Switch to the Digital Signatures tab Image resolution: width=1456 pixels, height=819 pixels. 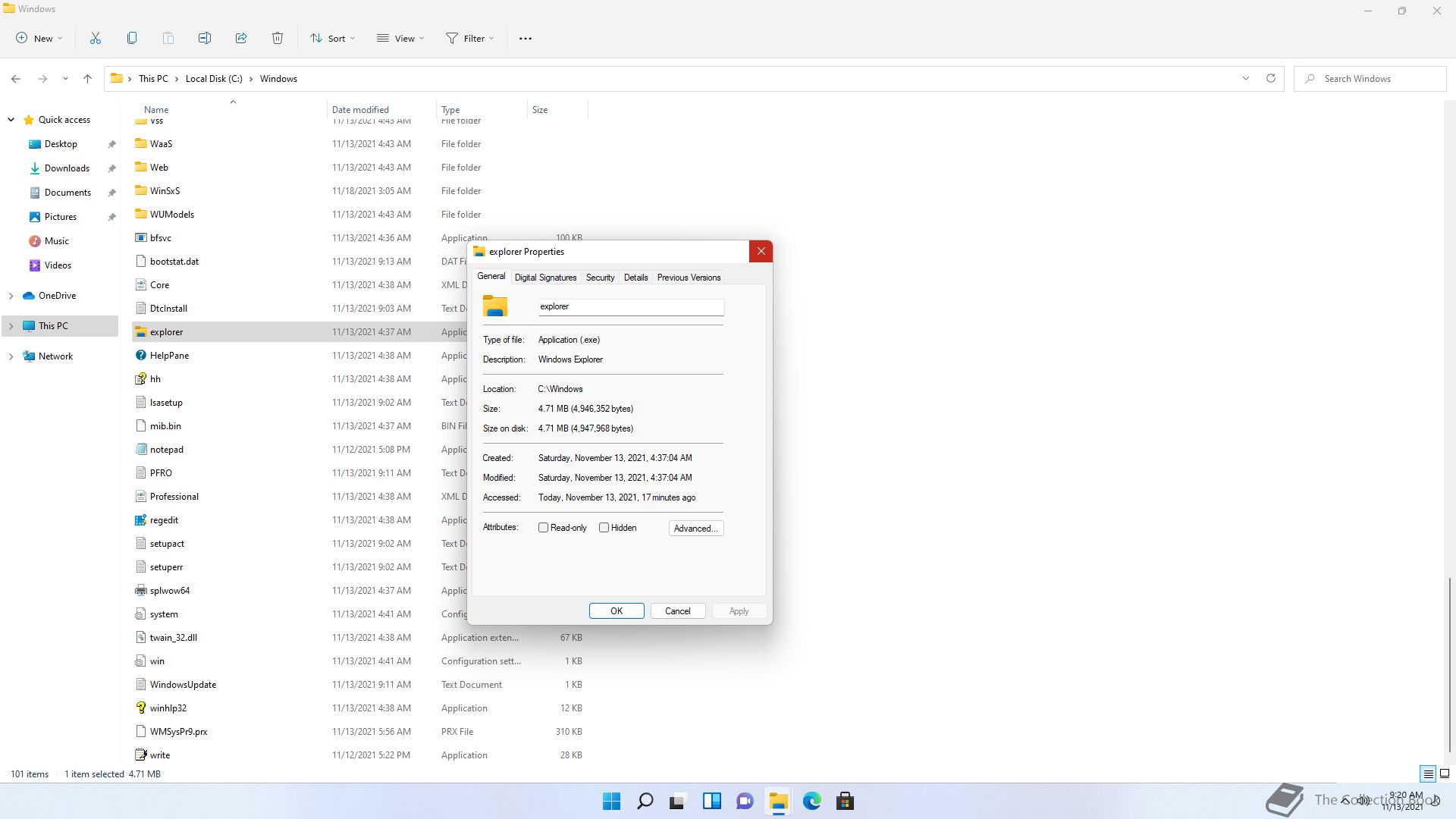[545, 278]
